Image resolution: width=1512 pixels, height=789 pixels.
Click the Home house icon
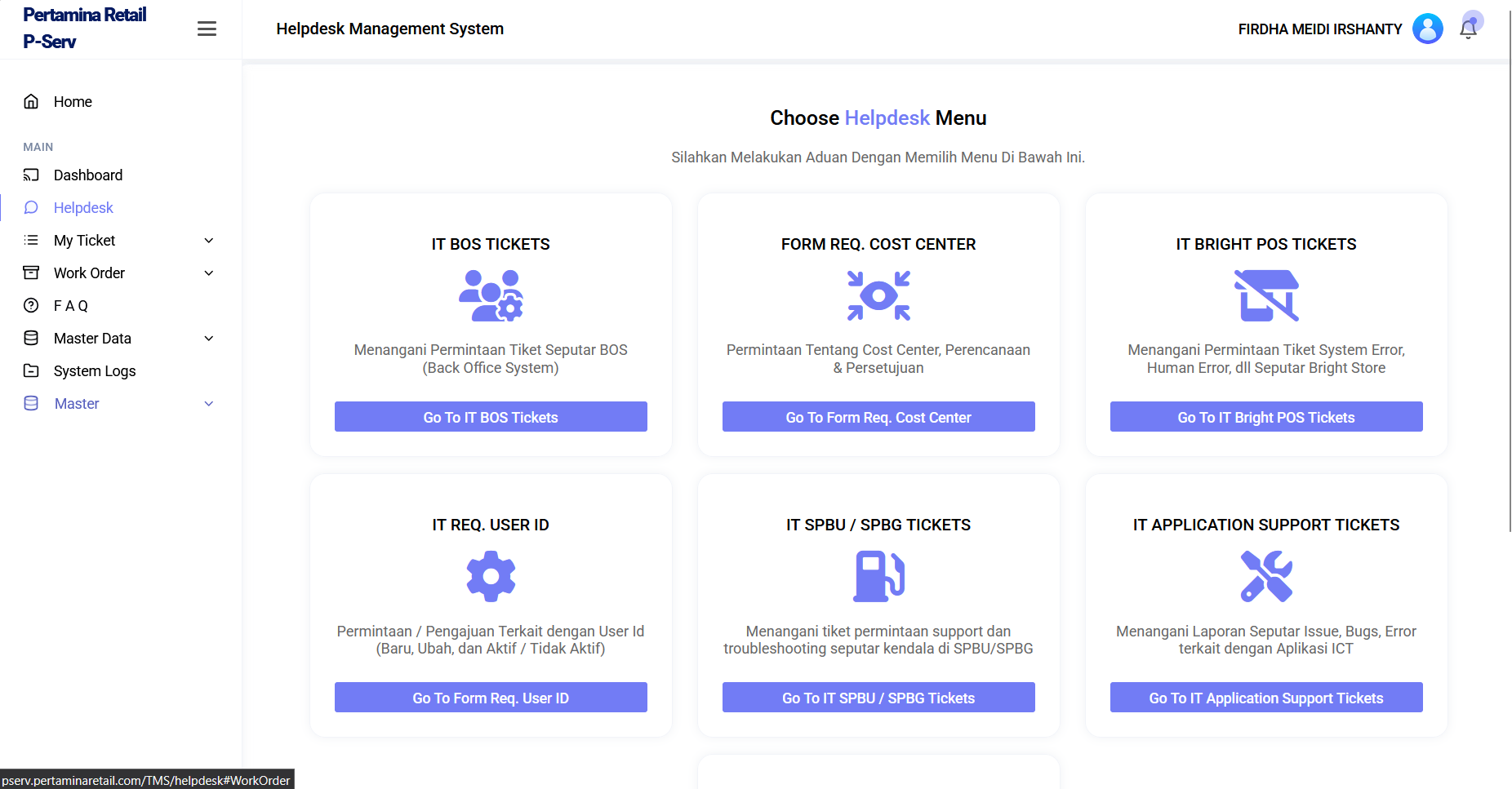click(31, 101)
